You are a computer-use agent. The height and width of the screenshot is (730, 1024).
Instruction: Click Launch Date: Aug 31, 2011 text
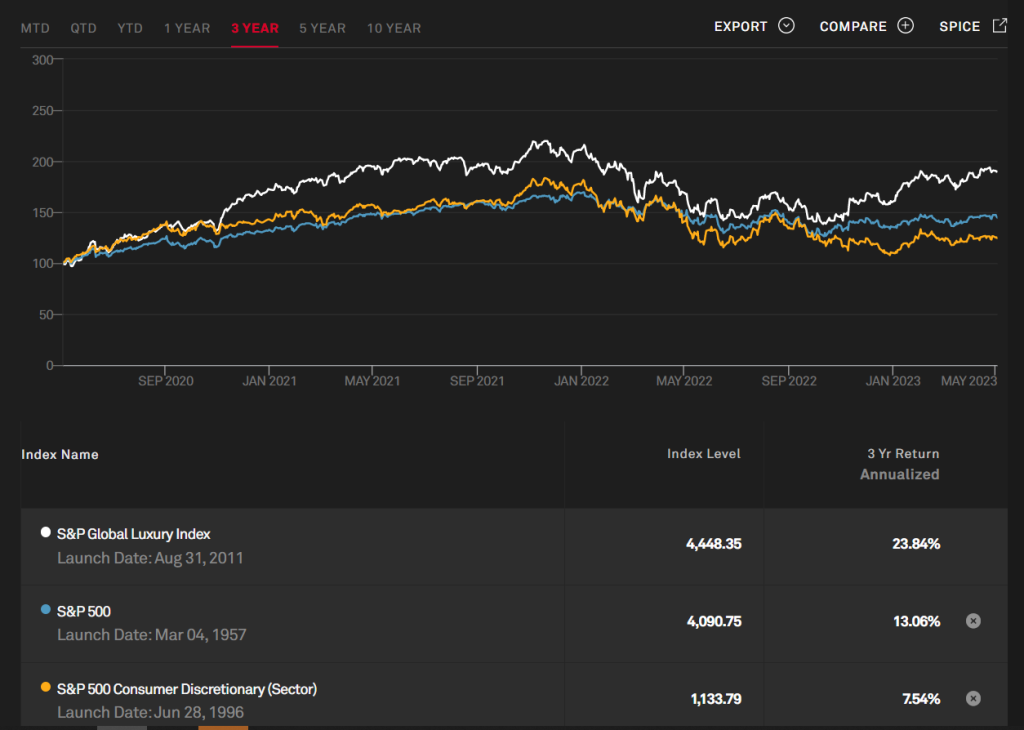pyautogui.click(x=150, y=558)
